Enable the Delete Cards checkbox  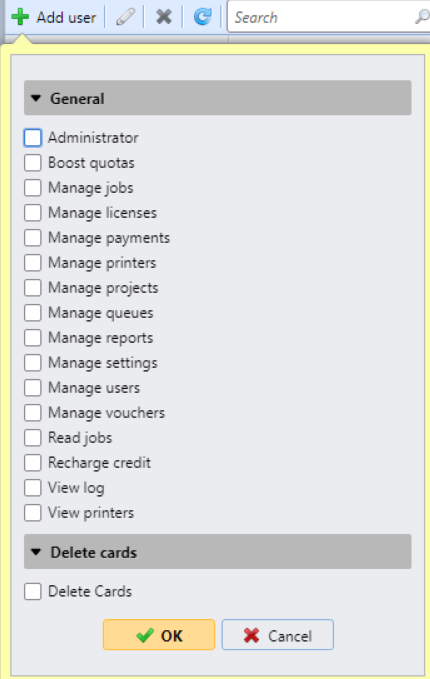click(x=33, y=592)
